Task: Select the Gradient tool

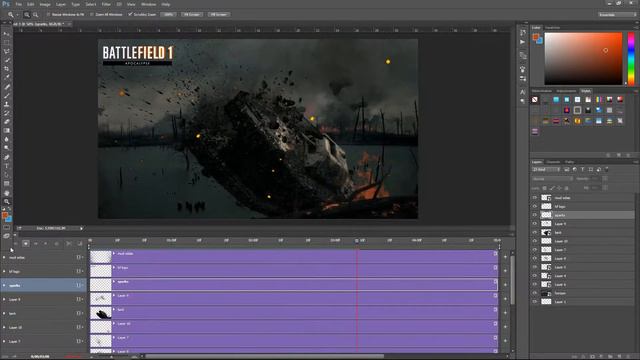Action: coord(6,131)
